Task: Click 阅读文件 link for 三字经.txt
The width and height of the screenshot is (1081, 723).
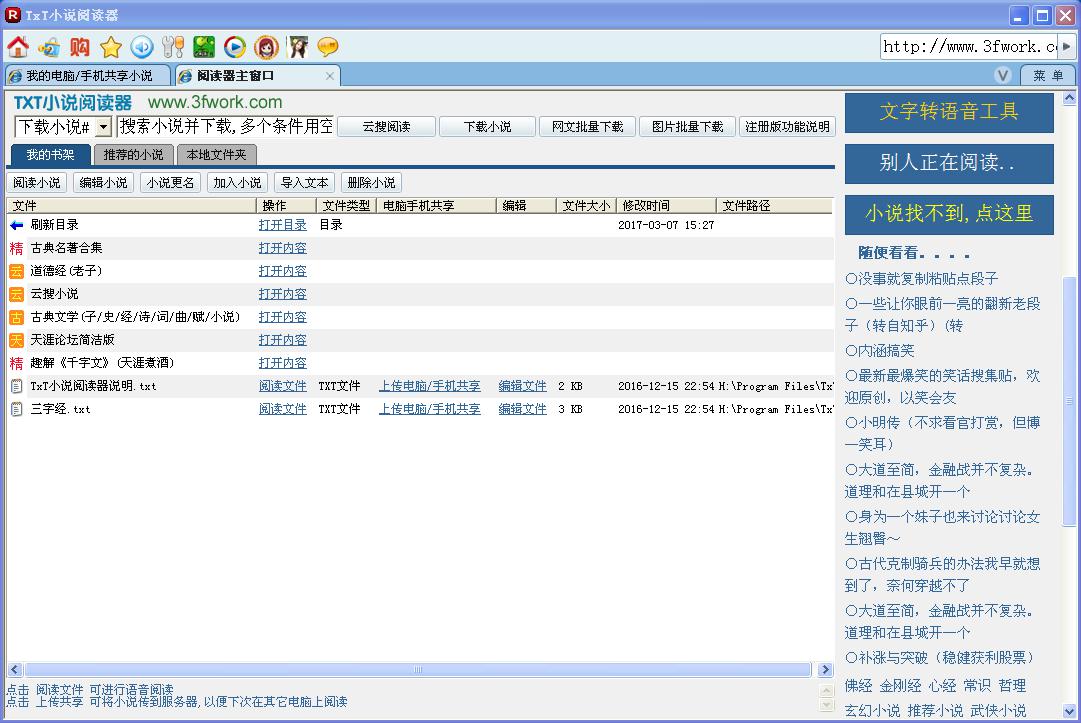Action: 282,409
